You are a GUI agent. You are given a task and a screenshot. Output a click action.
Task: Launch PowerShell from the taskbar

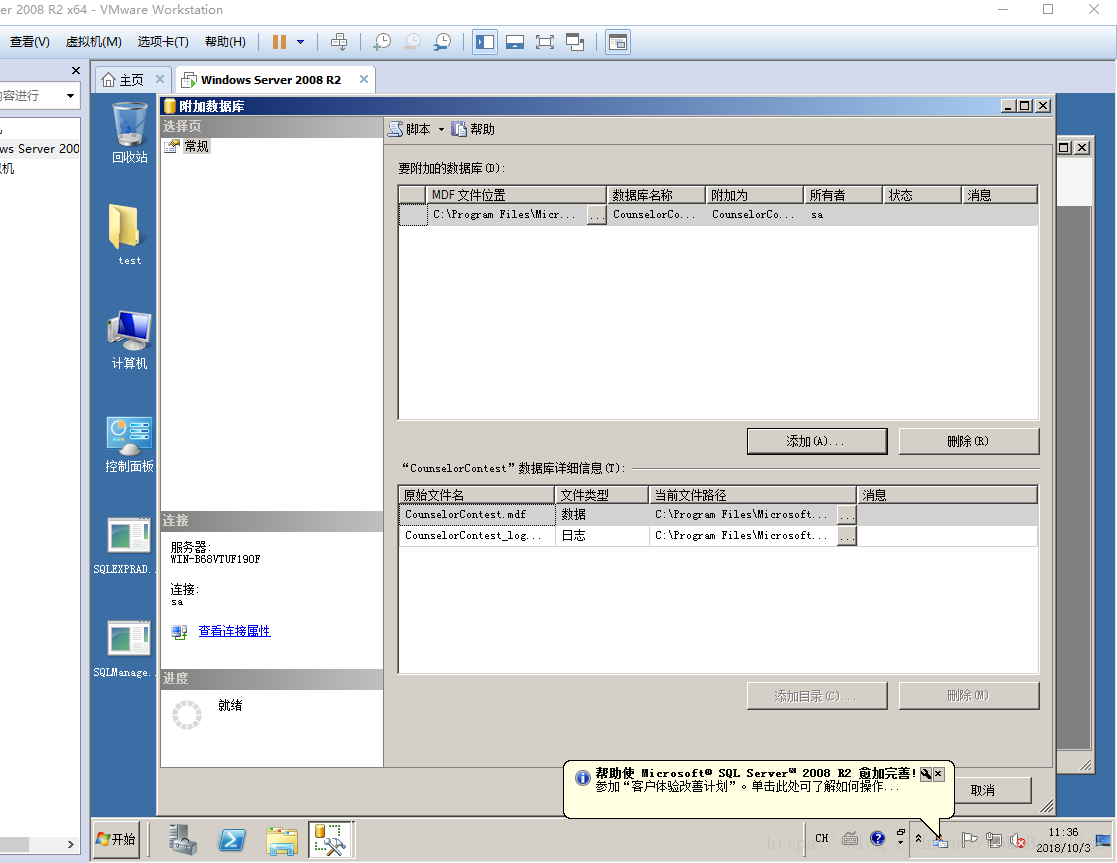[x=232, y=839]
